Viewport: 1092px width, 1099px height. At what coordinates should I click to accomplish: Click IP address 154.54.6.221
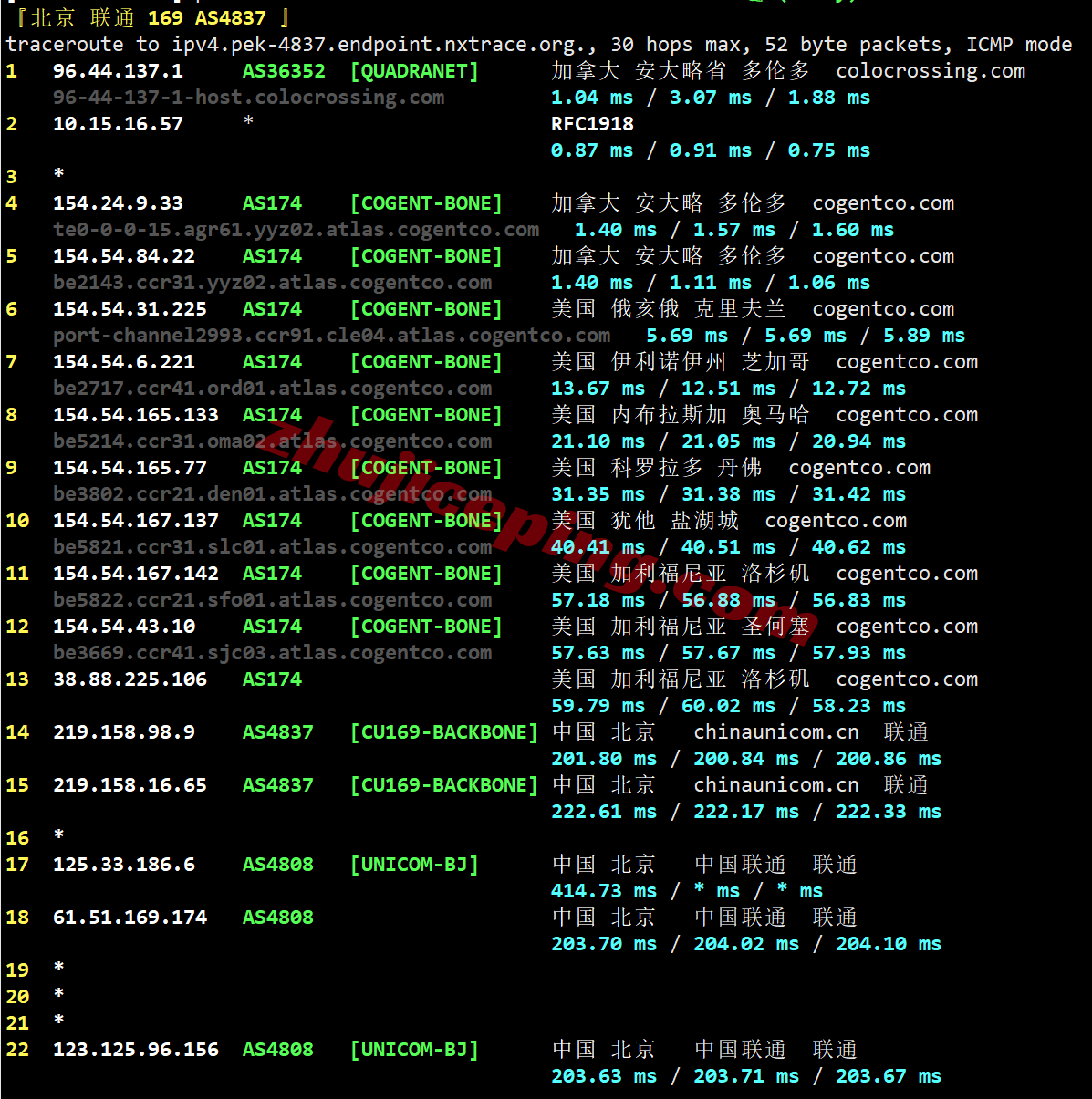point(124,362)
